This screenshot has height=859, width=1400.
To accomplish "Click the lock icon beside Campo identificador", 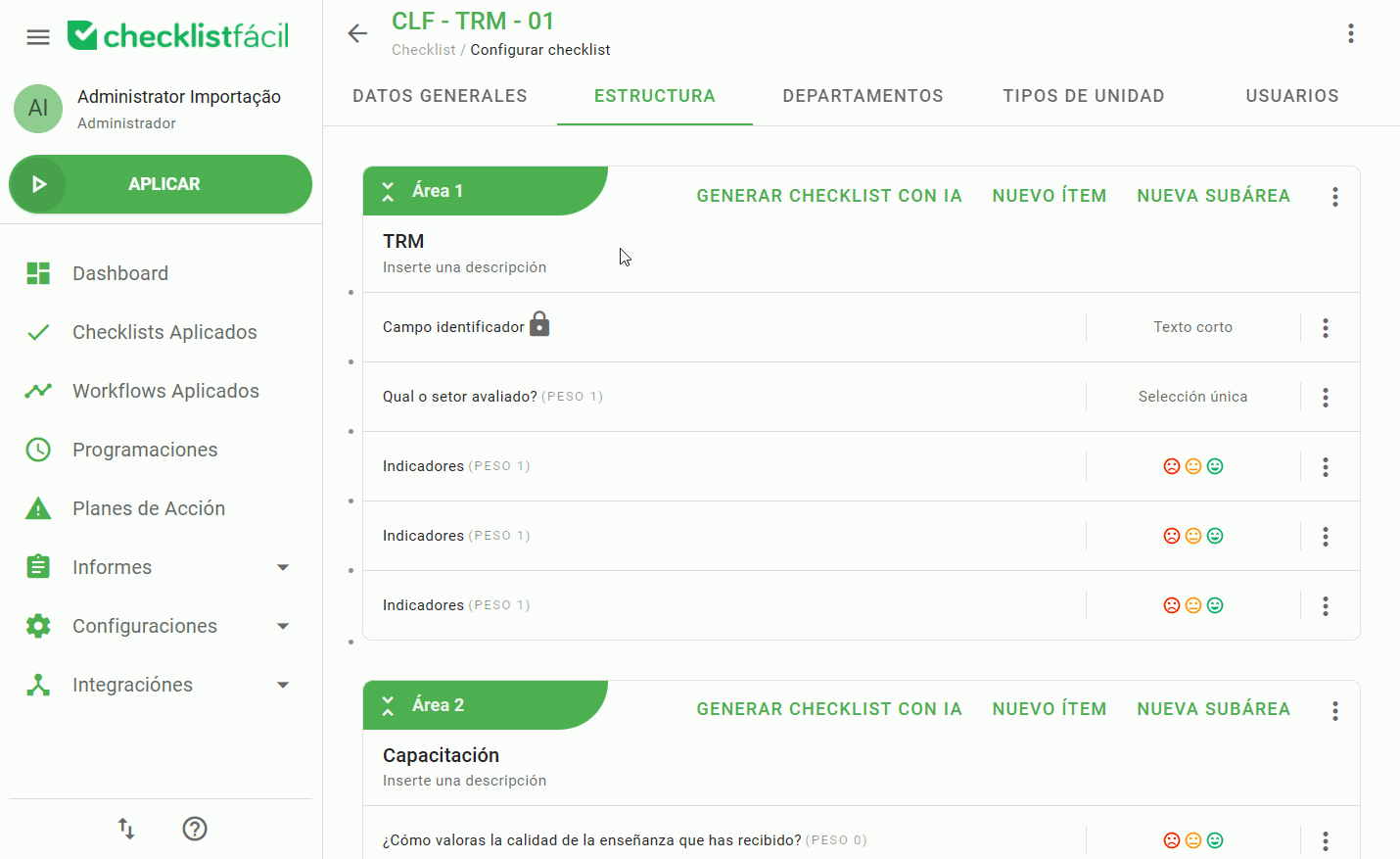I will click(539, 324).
